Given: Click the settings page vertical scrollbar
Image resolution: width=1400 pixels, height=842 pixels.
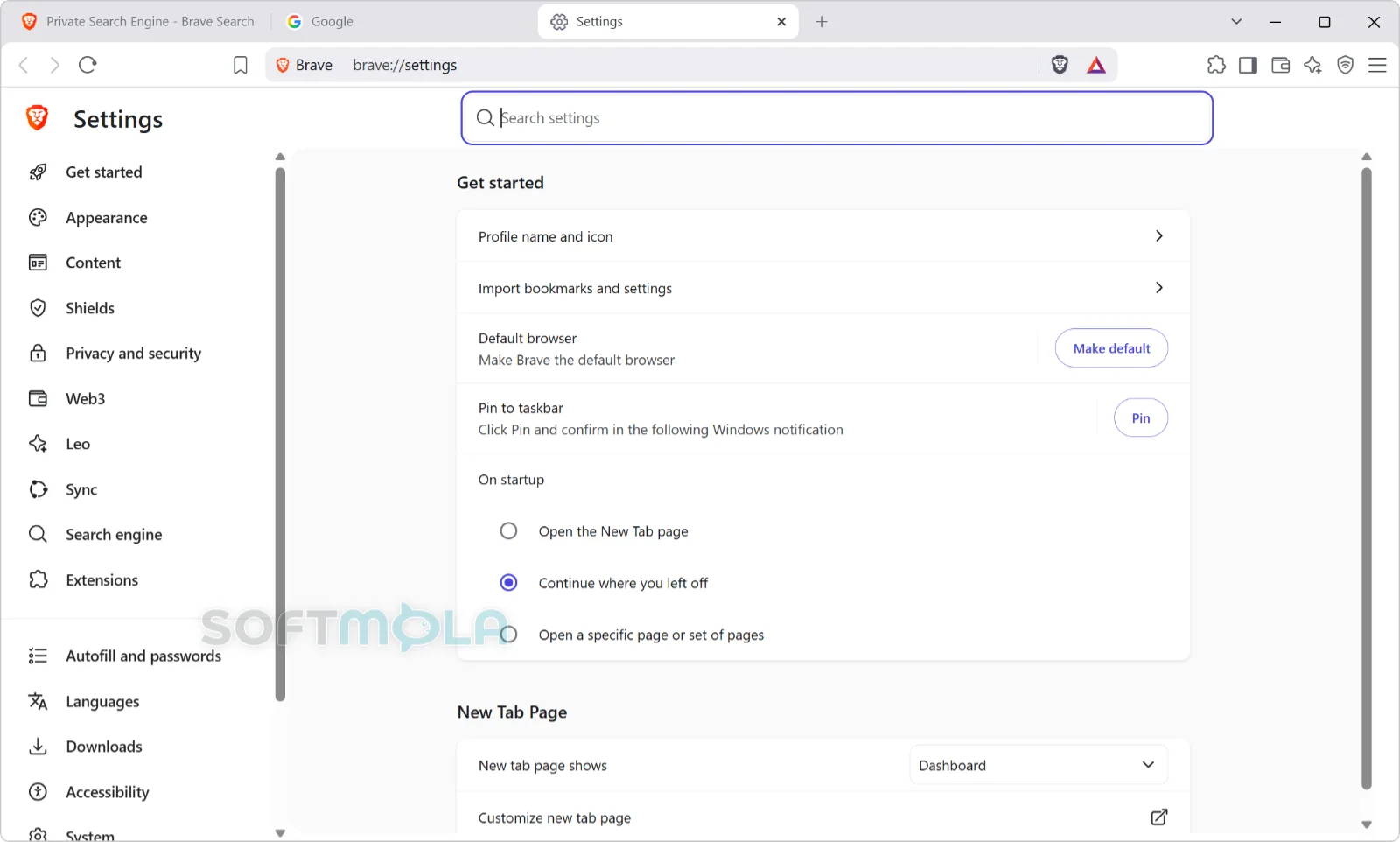Looking at the screenshot, I should coord(1367,479).
